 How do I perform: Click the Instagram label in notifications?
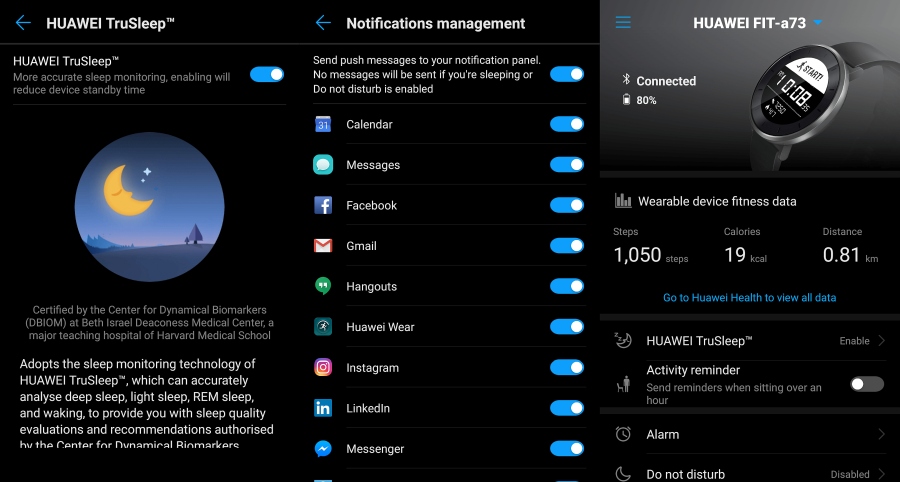372,368
